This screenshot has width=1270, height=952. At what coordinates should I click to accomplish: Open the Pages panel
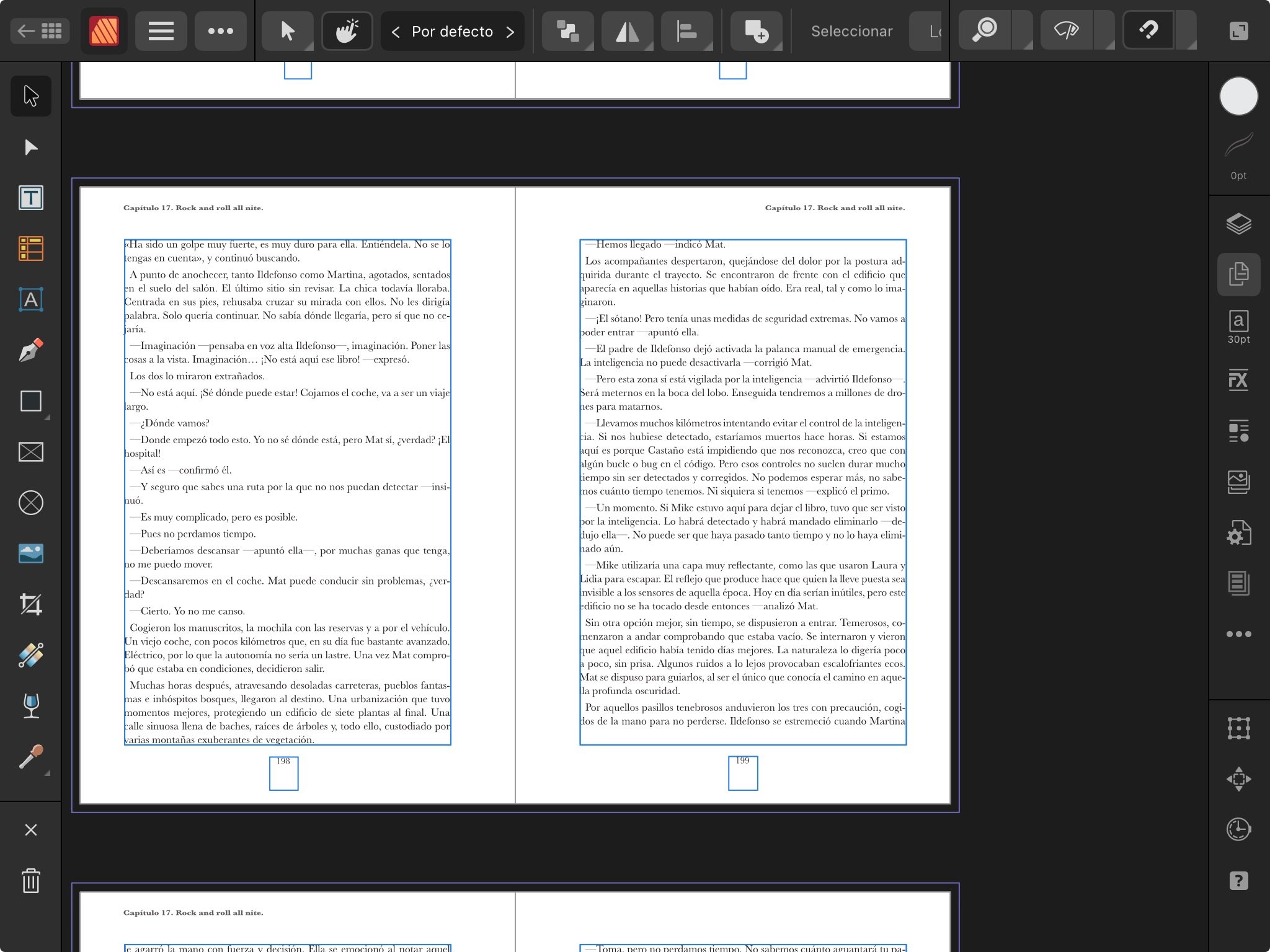coord(1238,274)
